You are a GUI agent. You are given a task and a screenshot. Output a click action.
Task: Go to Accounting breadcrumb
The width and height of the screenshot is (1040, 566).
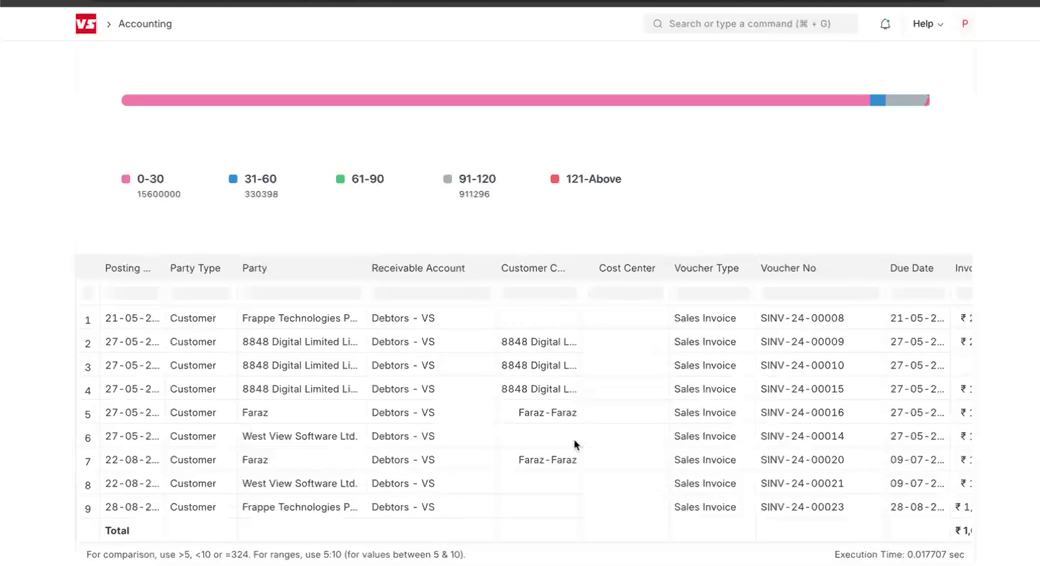click(145, 24)
